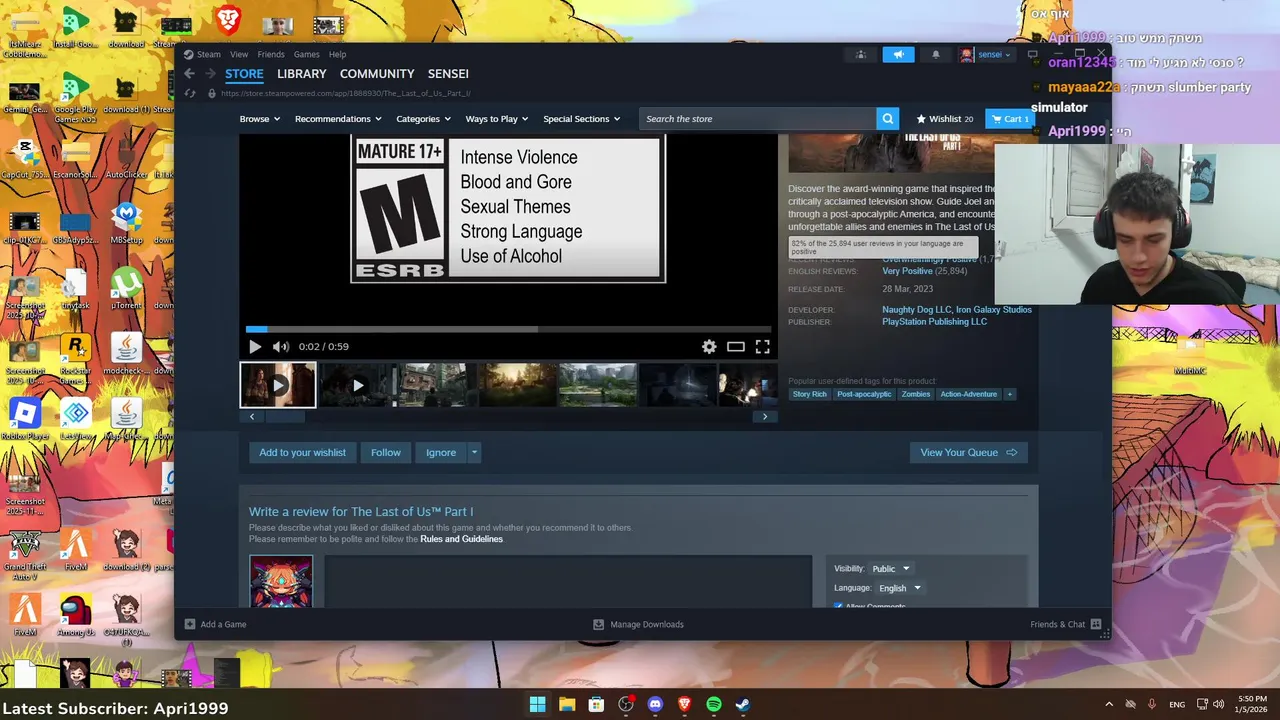The image size is (1280, 720).
Task: Open the Games menu
Action: click(x=307, y=55)
